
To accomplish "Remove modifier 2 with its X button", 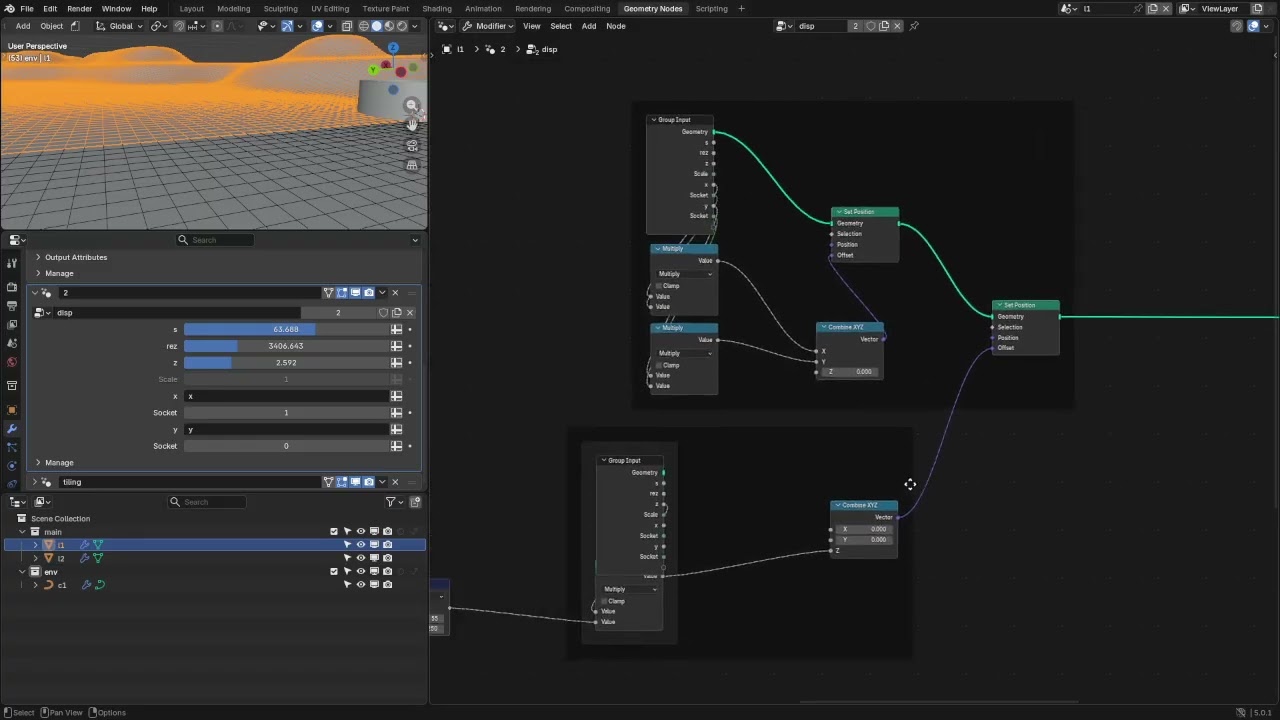I will [x=394, y=293].
